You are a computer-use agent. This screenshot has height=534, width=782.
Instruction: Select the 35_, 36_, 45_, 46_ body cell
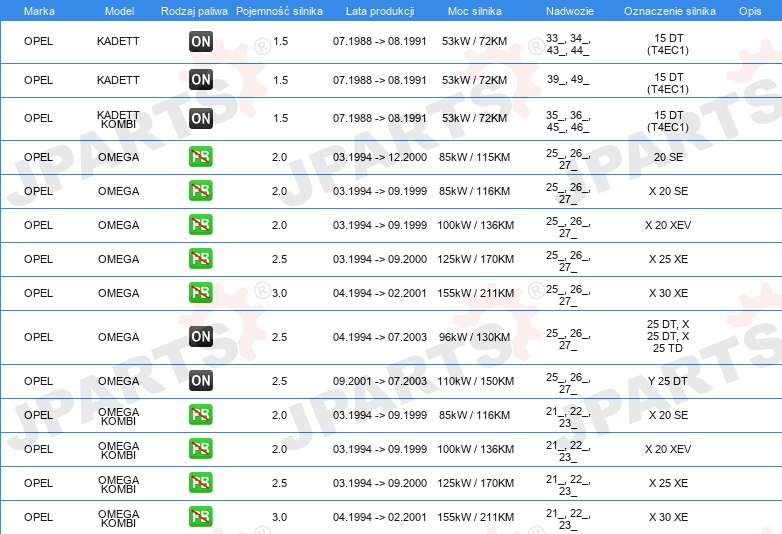tap(568, 121)
